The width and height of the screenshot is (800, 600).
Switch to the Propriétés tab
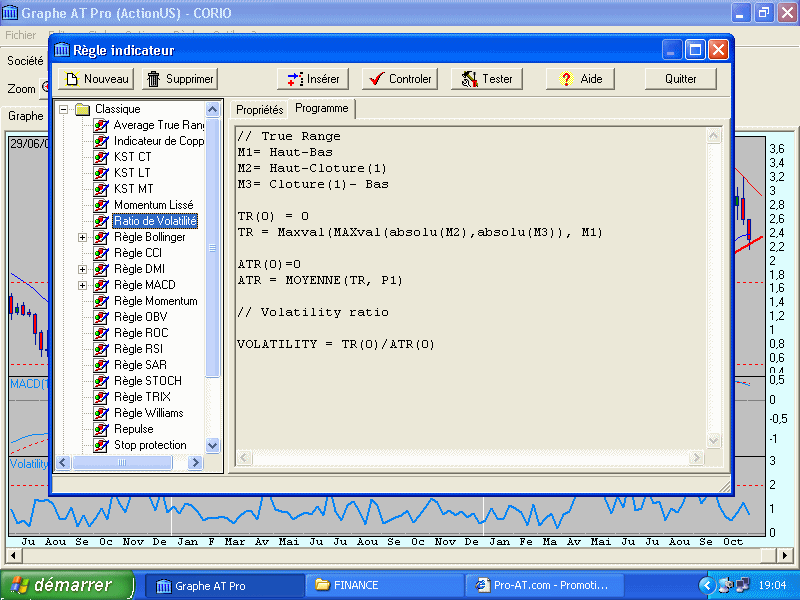pos(260,110)
